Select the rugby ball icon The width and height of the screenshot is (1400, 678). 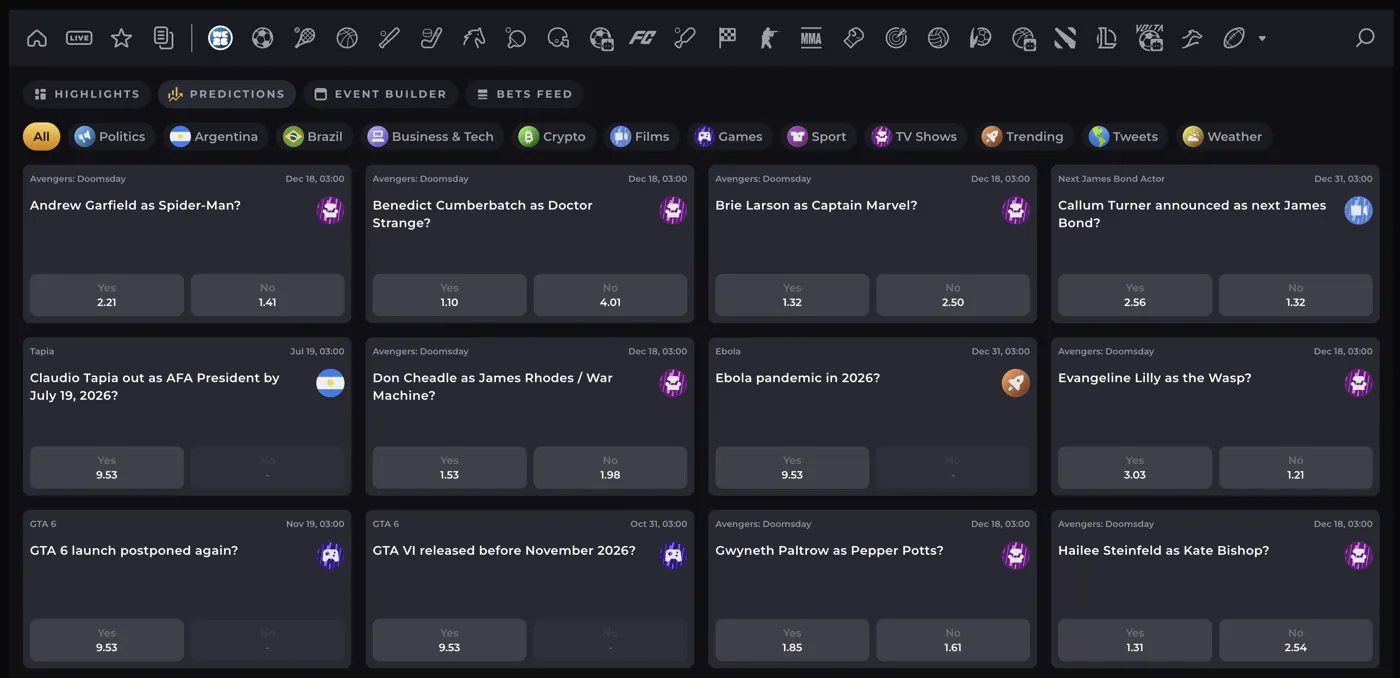1234,38
